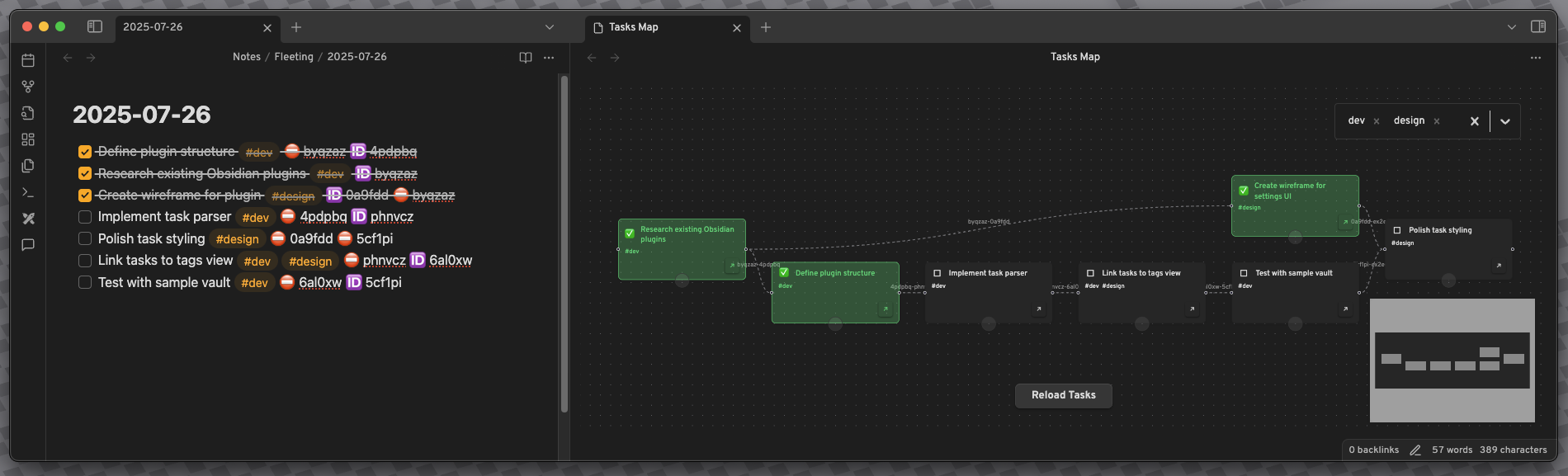Screen dimensions: 1568x476
Task: Open tab list dropdown in Tasks Map pane
Action: [x=1512, y=27]
